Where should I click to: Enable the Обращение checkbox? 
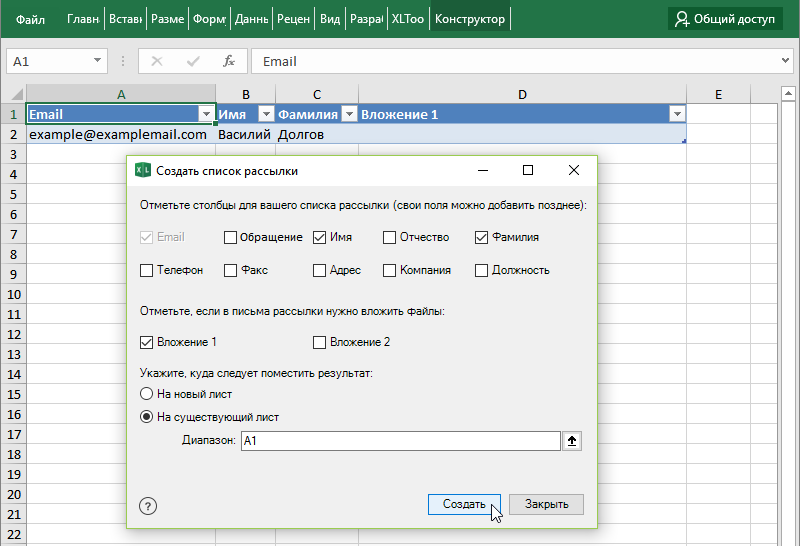coord(230,238)
